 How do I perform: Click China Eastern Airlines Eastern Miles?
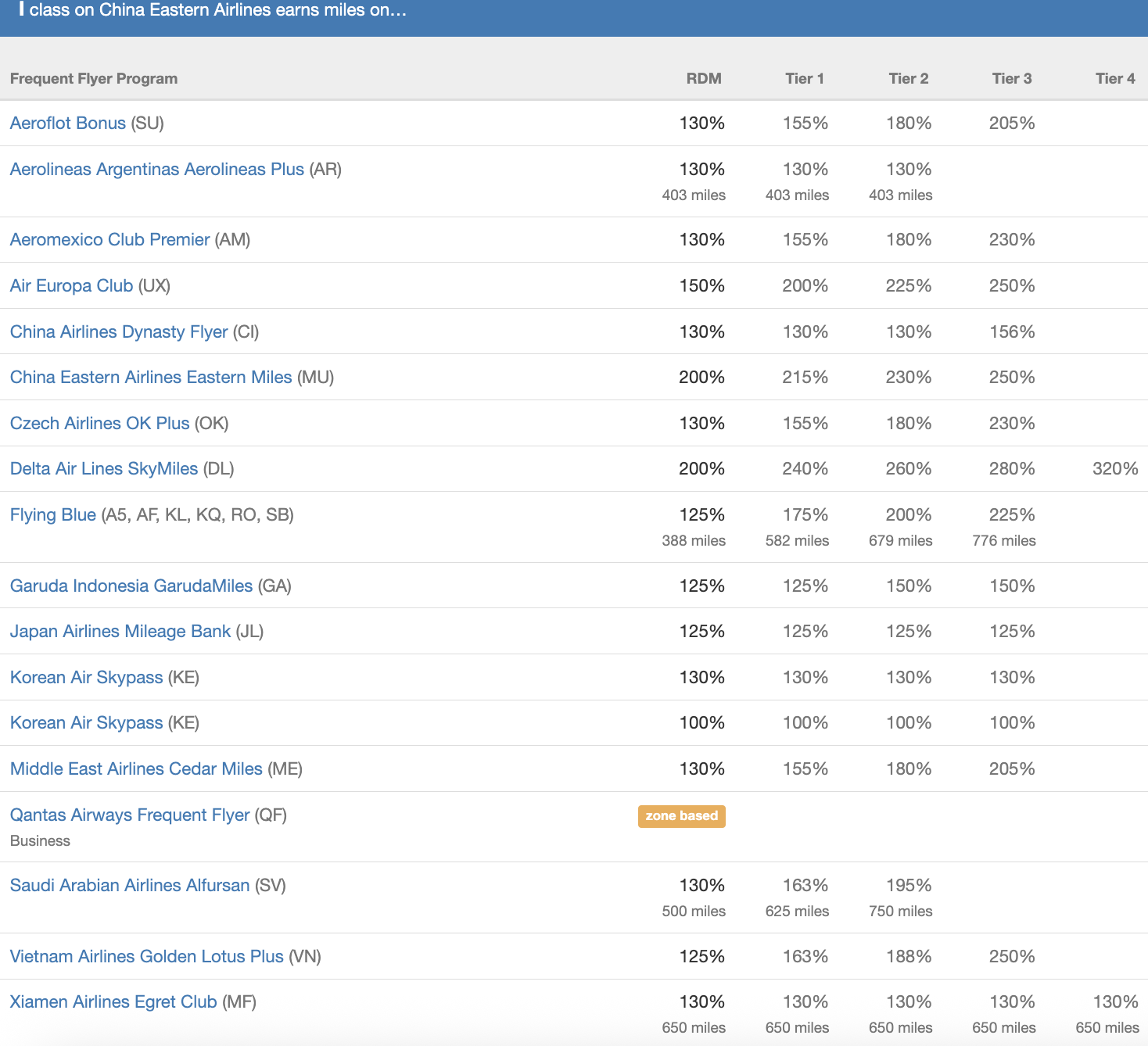click(x=151, y=378)
